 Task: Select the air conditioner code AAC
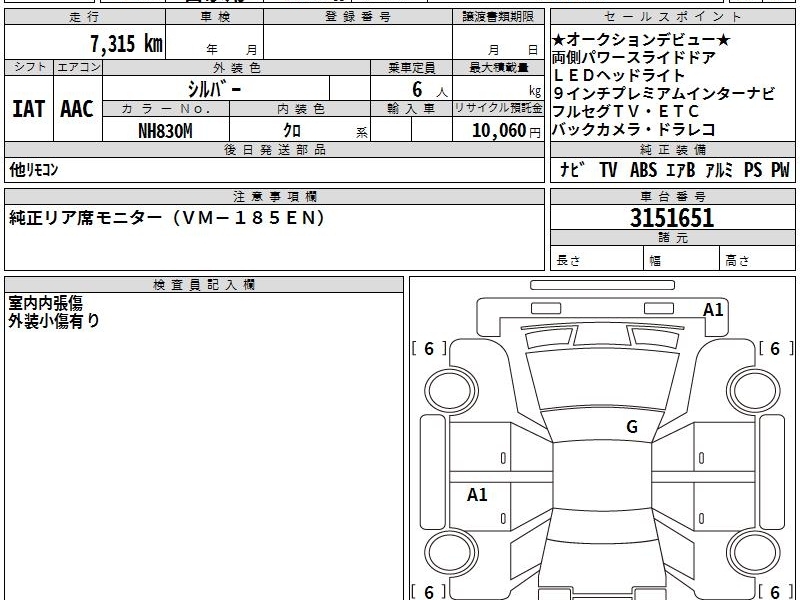(77, 109)
